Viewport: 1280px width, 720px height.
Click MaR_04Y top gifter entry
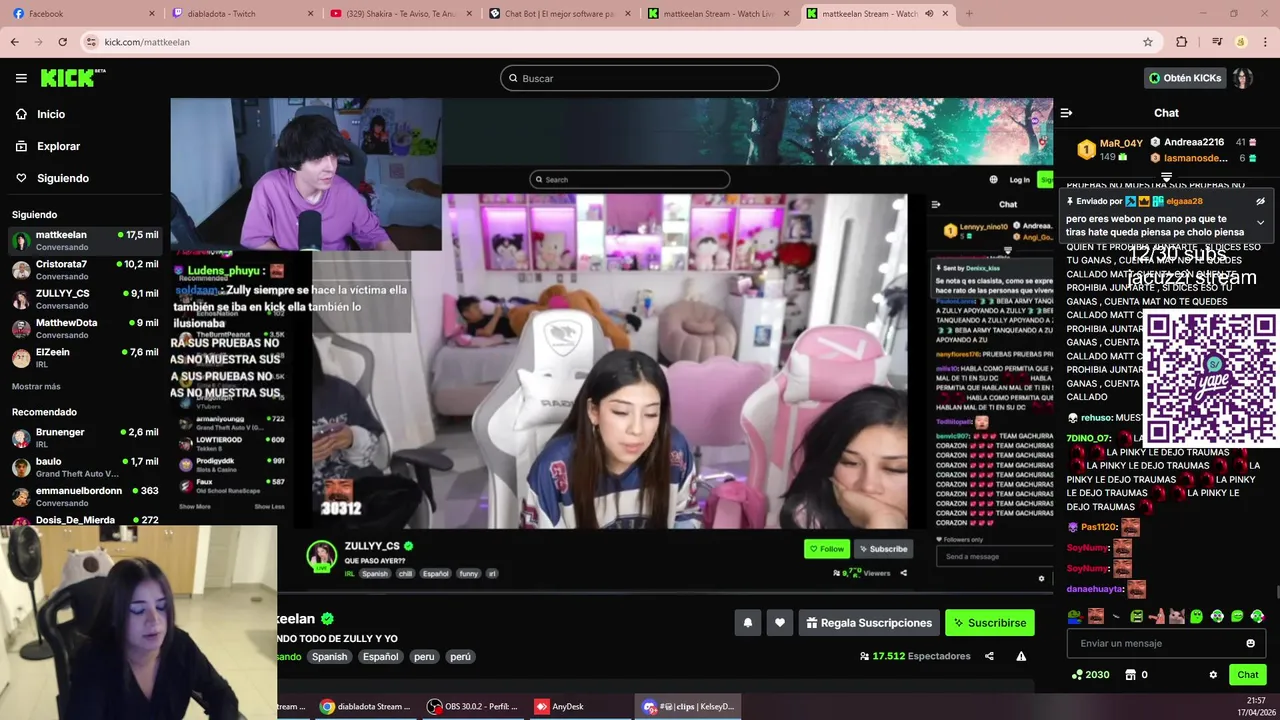tap(1110, 150)
